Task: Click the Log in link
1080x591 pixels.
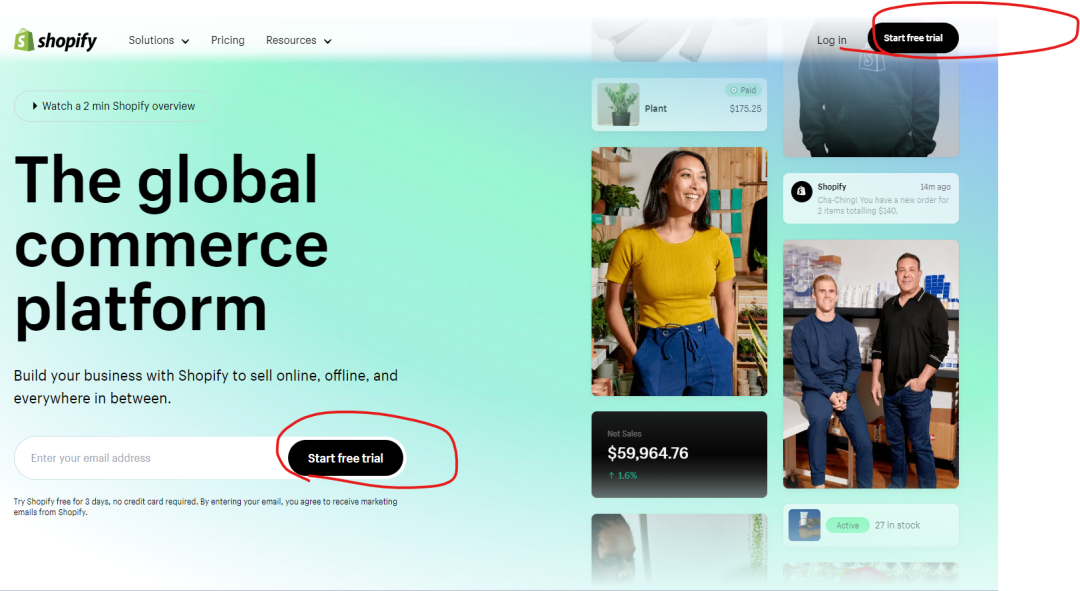Action: [x=831, y=40]
